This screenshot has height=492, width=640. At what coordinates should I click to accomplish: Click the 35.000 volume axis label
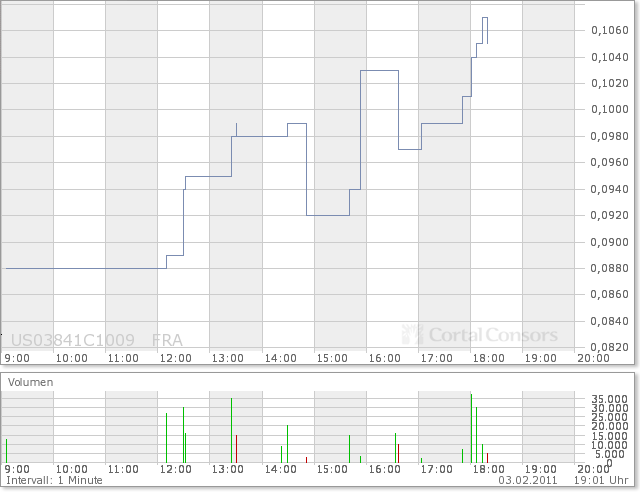click(x=610, y=399)
